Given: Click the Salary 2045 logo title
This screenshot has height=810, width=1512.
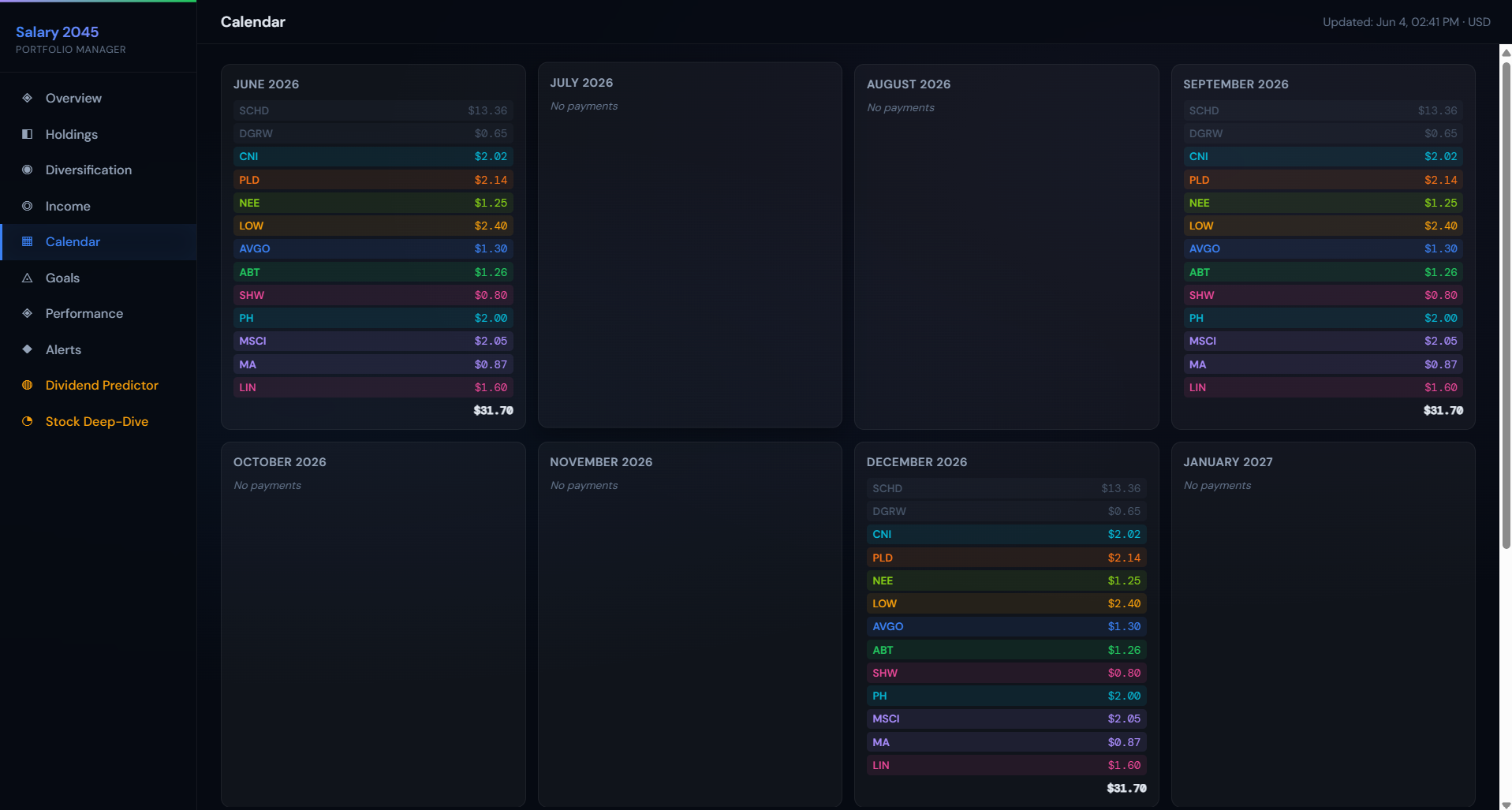Looking at the screenshot, I should (58, 32).
